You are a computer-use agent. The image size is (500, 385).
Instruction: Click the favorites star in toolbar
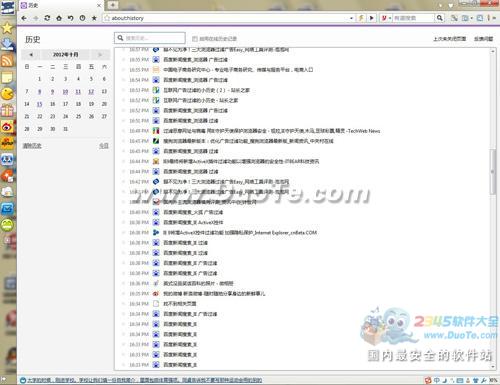[x=94, y=18]
